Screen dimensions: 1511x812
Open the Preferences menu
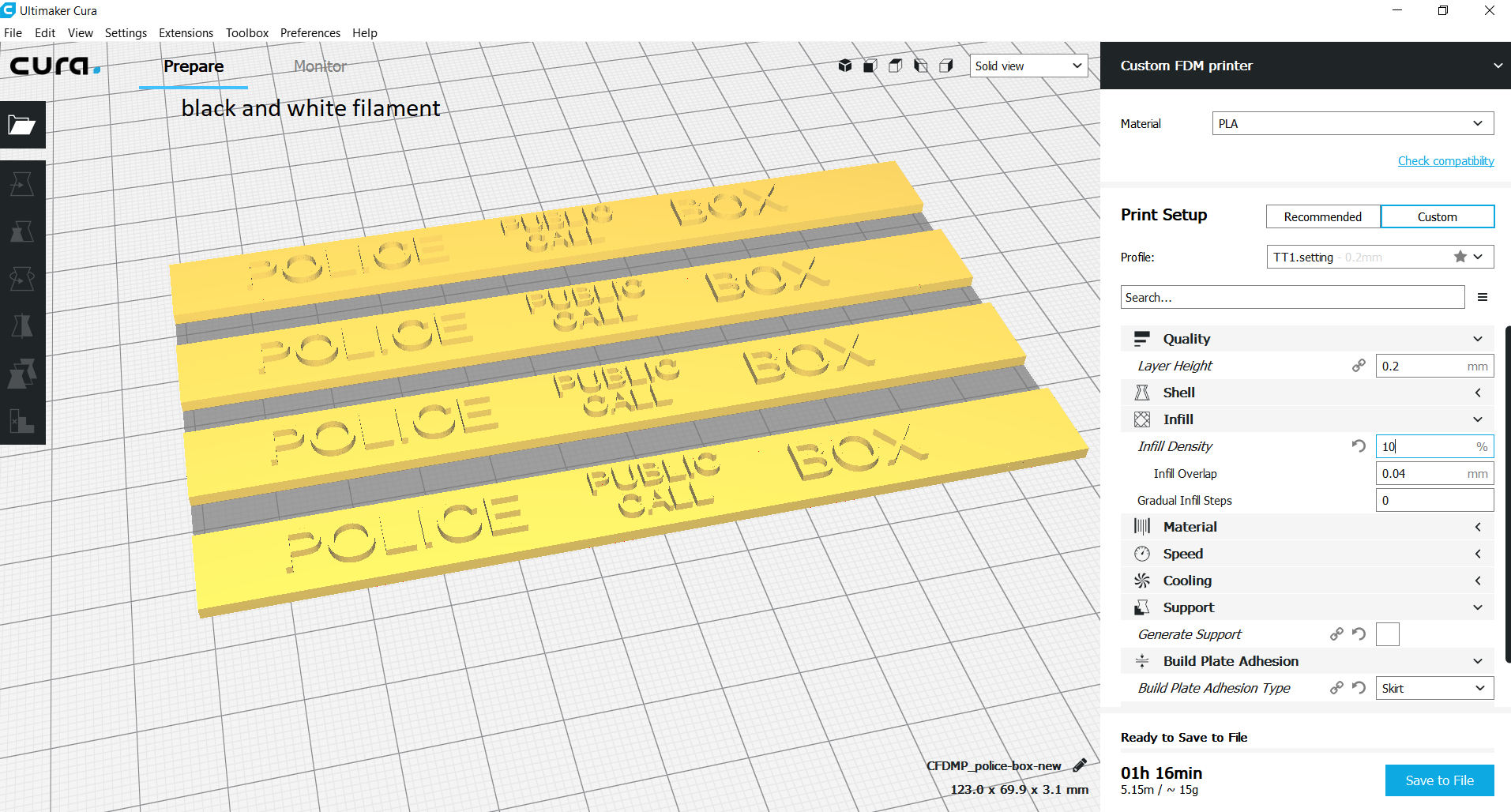(x=310, y=33)
